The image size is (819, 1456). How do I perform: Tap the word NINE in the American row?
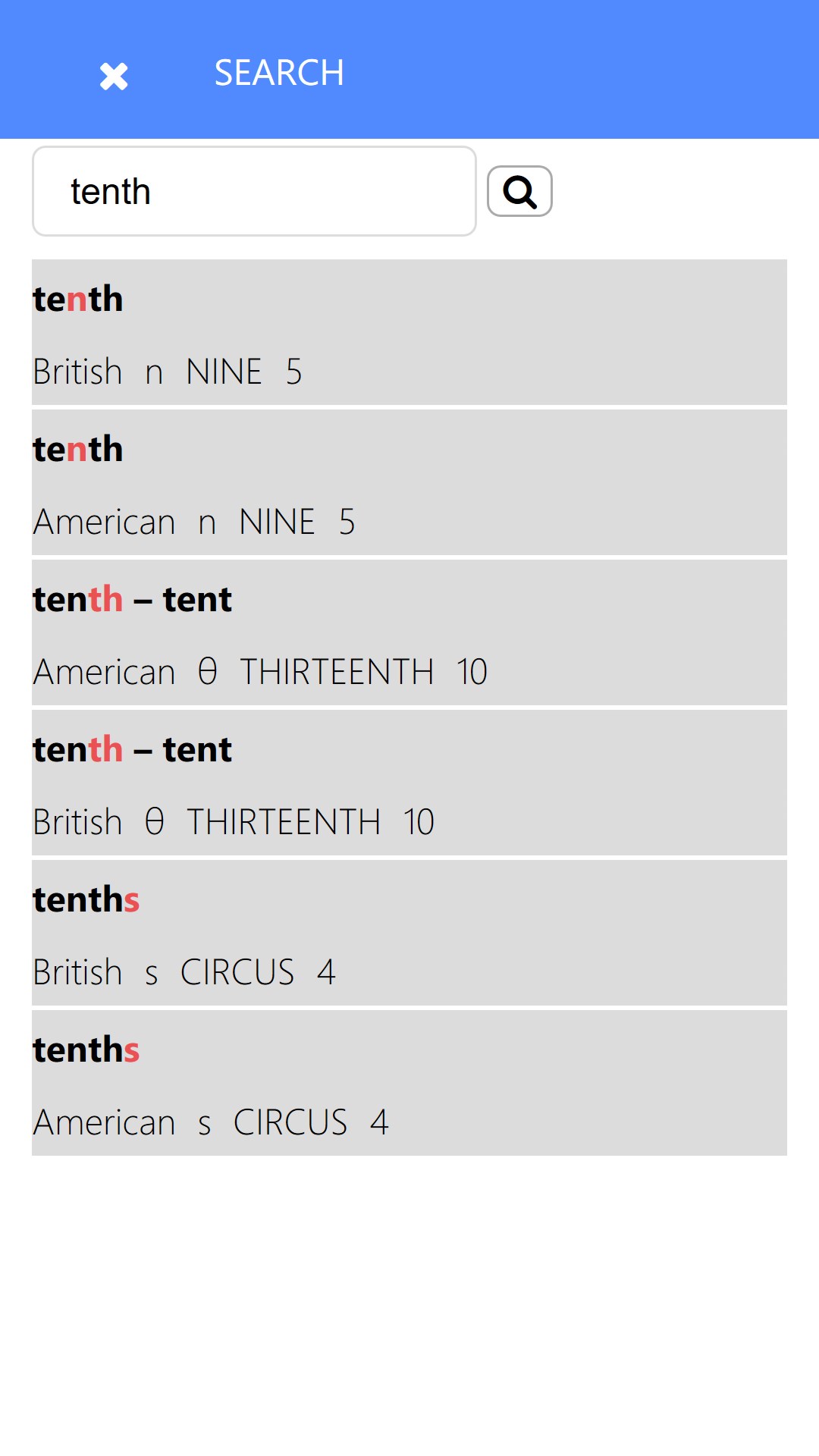point(277,521)
